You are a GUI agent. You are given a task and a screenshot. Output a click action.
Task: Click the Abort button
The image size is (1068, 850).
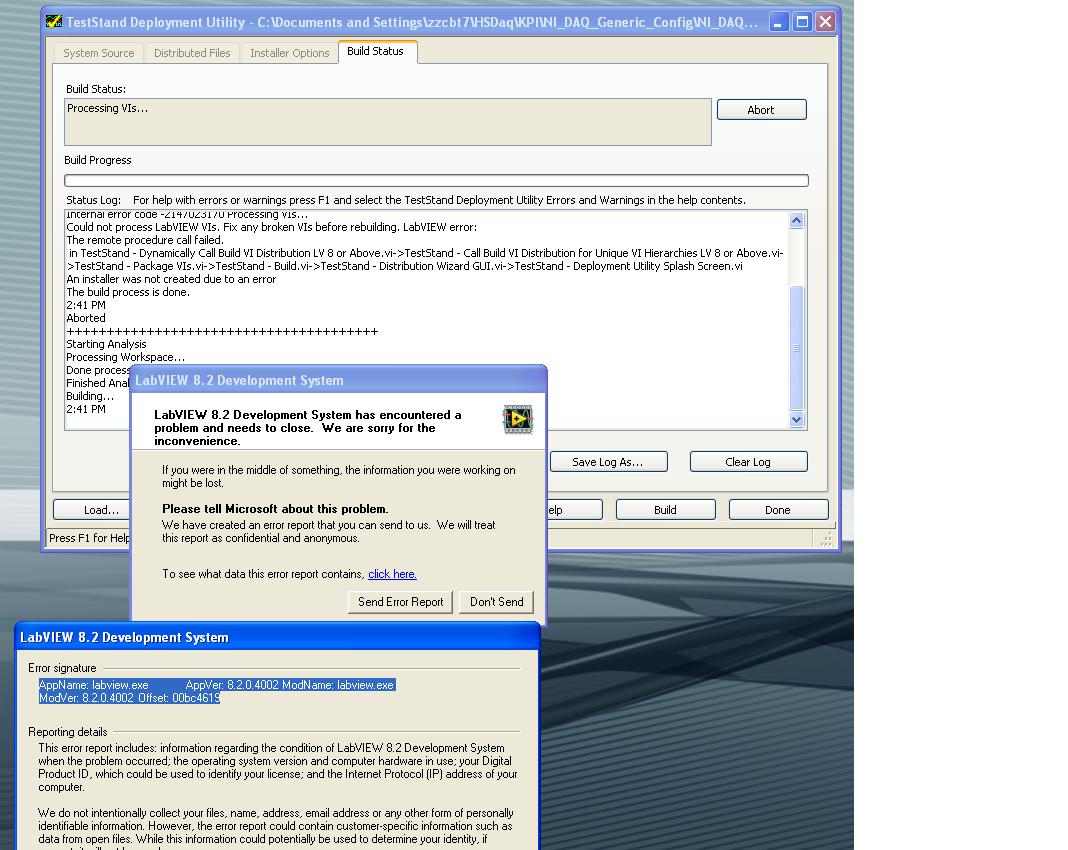click(761, 110)
